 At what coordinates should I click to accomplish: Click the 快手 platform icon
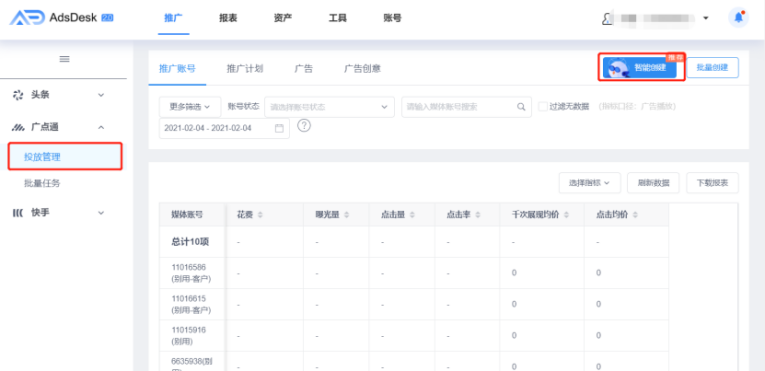pyautogui.click(x=18, y=212)
